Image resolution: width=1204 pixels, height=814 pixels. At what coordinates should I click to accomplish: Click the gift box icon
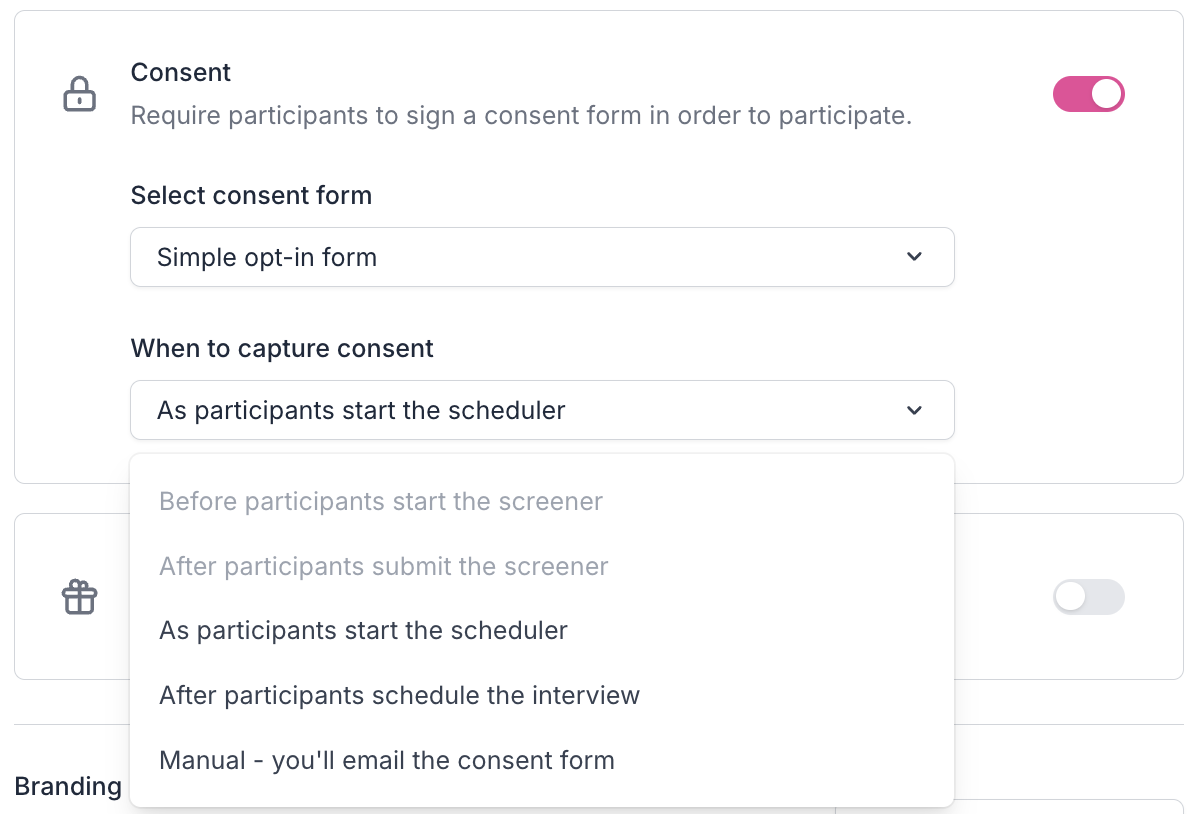tap(80, 598)
